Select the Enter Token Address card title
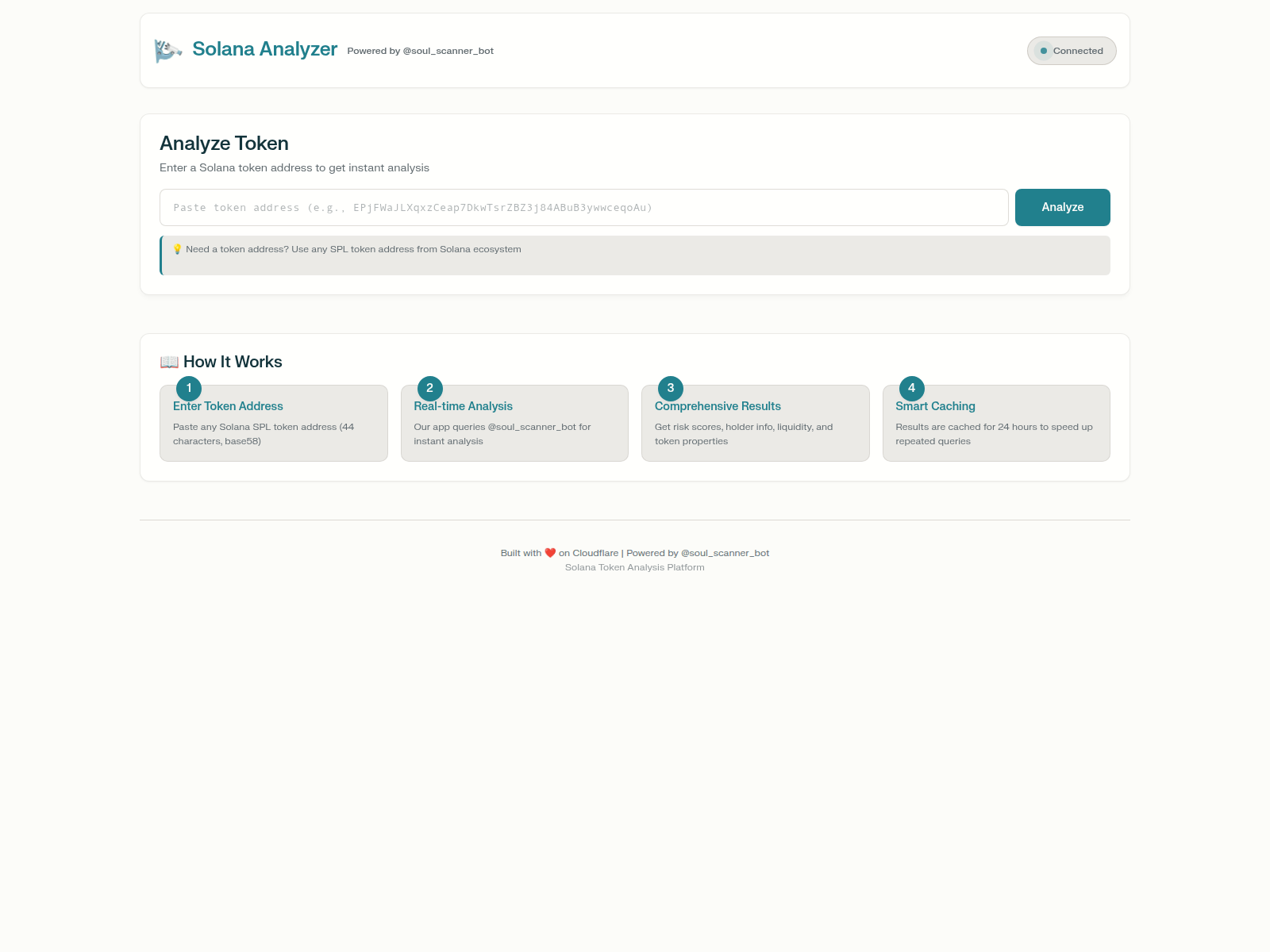The height and width of the screenshot is (952, 1270). click(x=228, y=406)
